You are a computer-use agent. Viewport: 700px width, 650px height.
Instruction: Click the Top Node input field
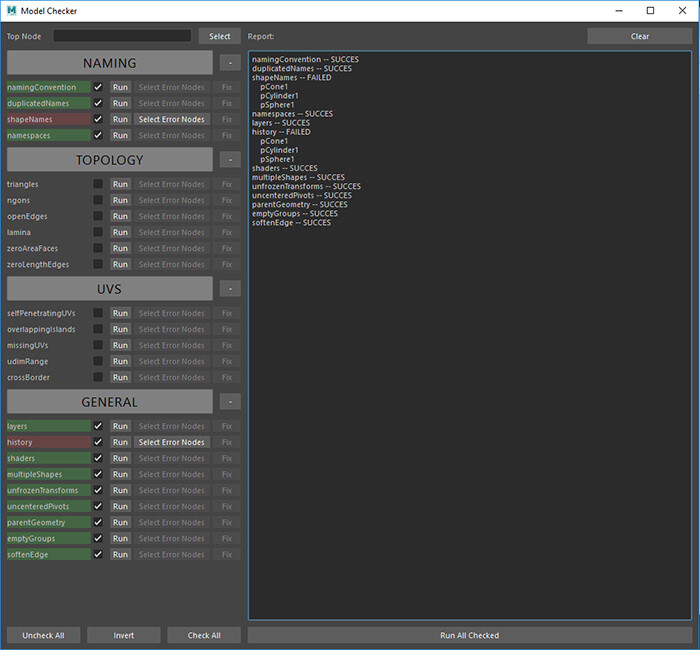(122, 36)
